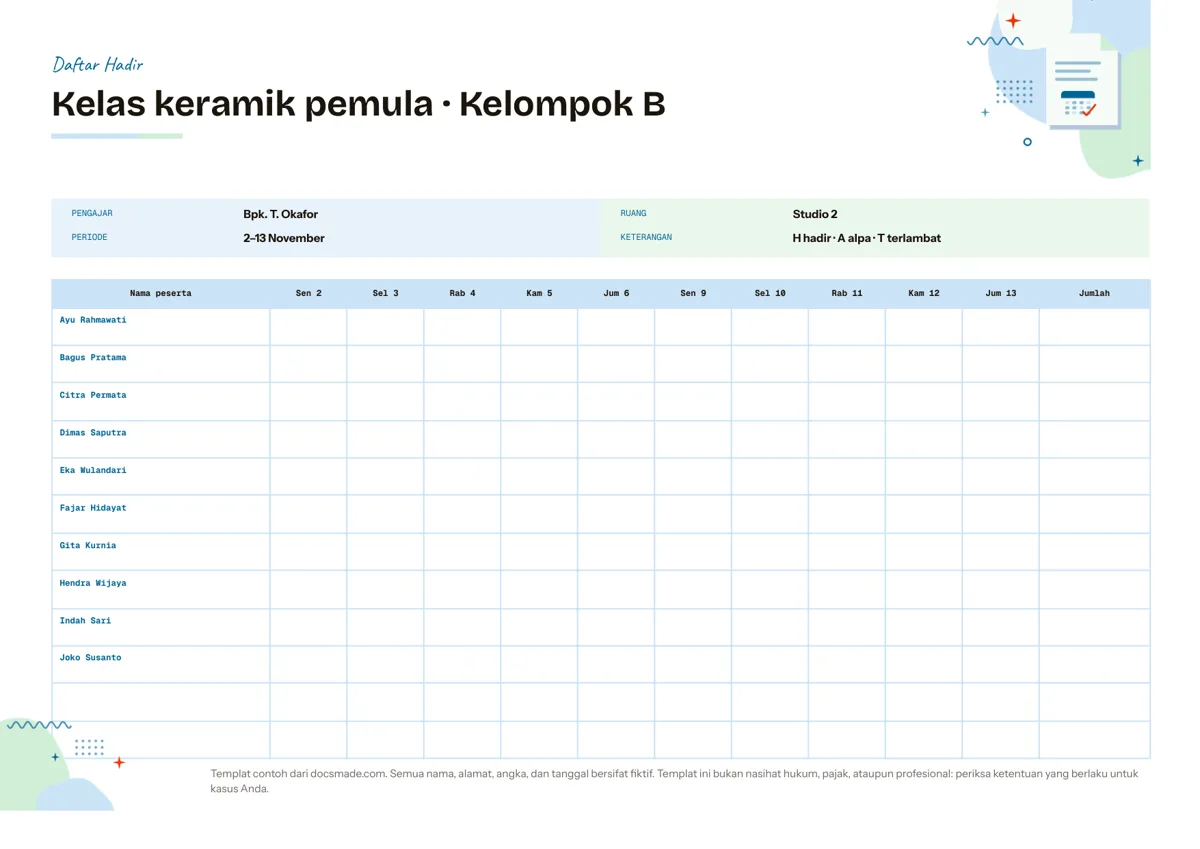Click participant name 'Eka Wulandari'
The image size is (1200, 849).
click(93, 470)
